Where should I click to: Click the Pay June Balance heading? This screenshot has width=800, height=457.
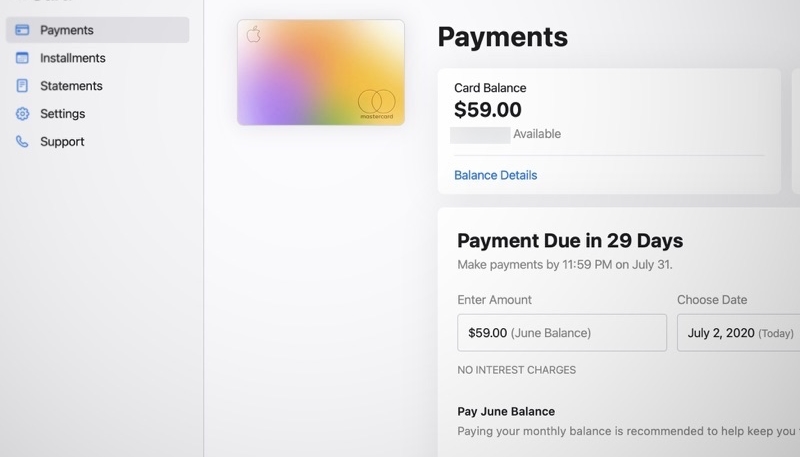tap(505, 411)
